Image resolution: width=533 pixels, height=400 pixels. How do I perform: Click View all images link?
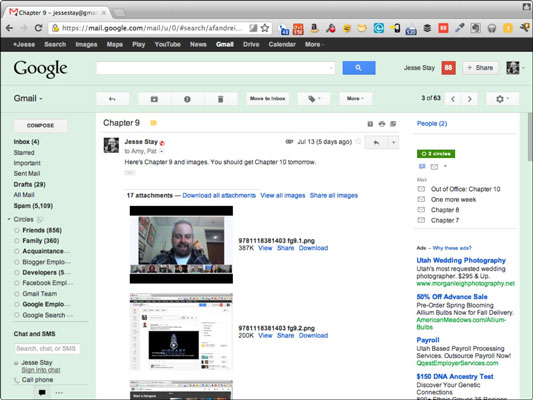coord(283,195)
